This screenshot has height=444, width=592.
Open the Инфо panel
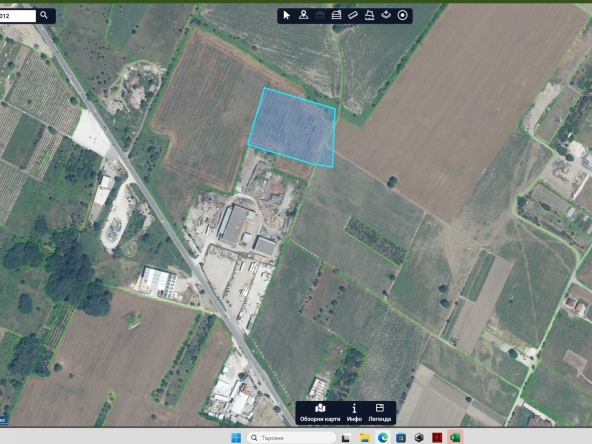[x=354, y=413]
